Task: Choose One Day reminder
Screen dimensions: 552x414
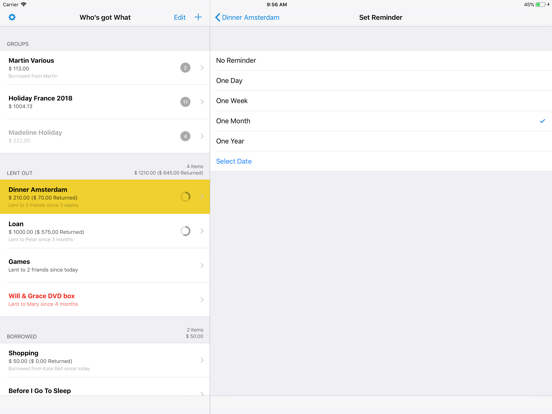Action: [x=381, y=81]
